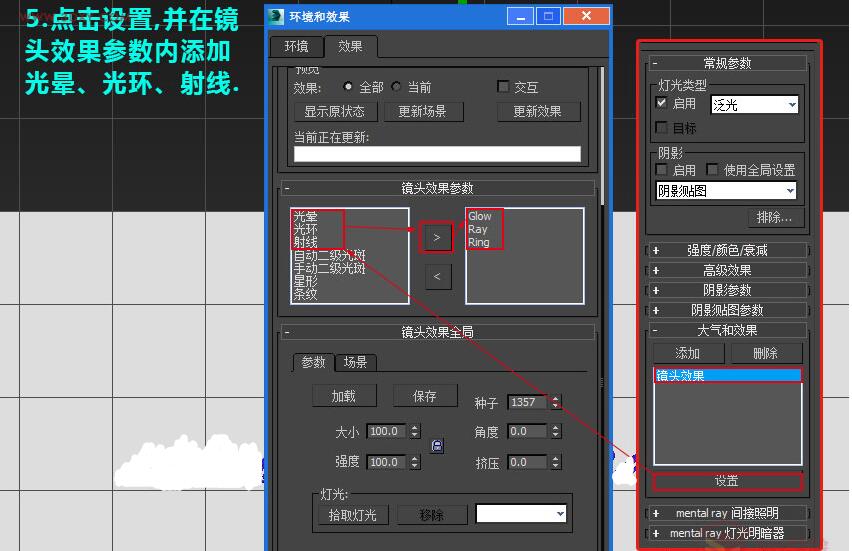Click the 挤压 spinner arrows
This screenshot has width=852, height=551.
[x=555, y=462]
